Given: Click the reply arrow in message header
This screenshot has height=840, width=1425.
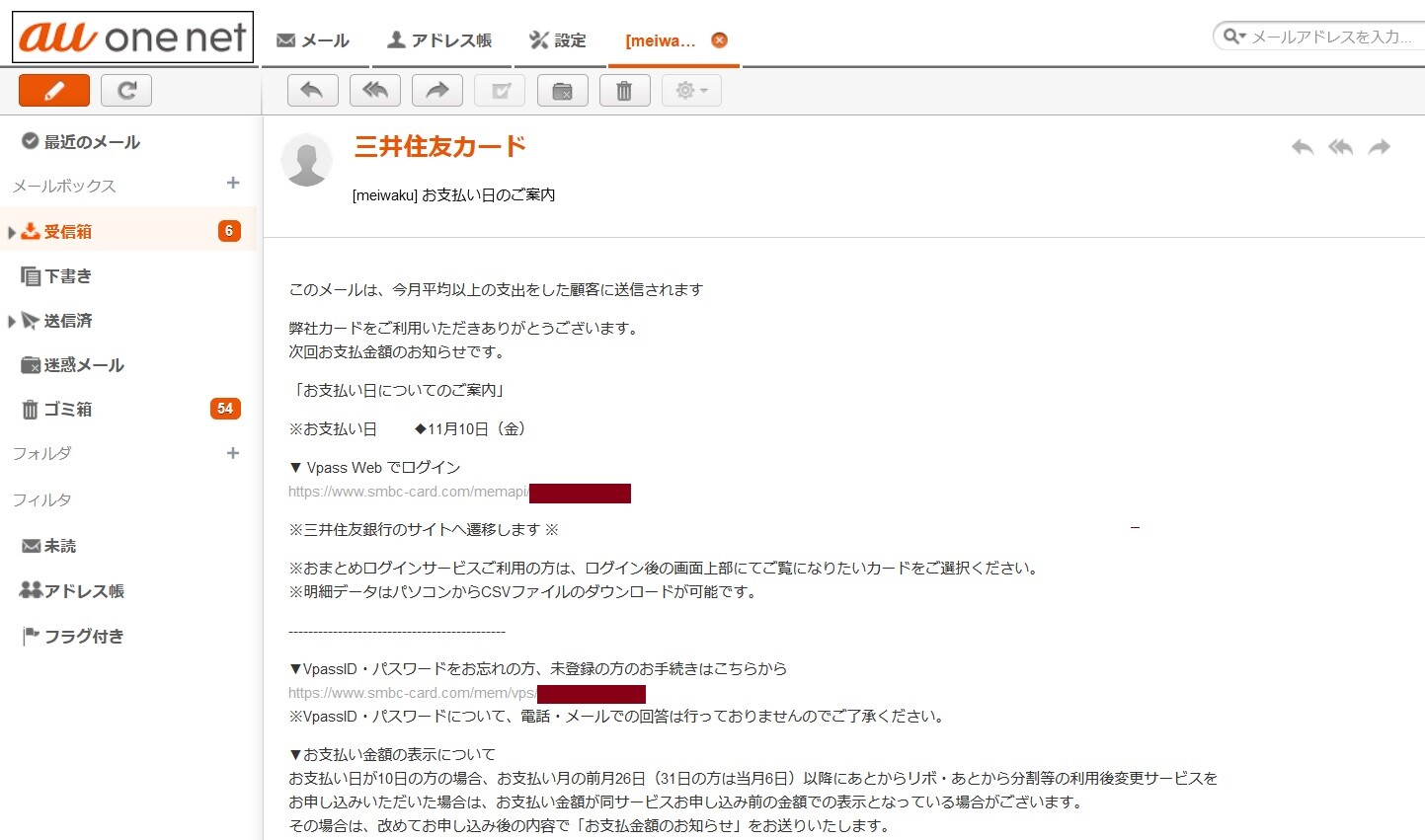Looking at the screenshot, I should tap(1303, 147).
